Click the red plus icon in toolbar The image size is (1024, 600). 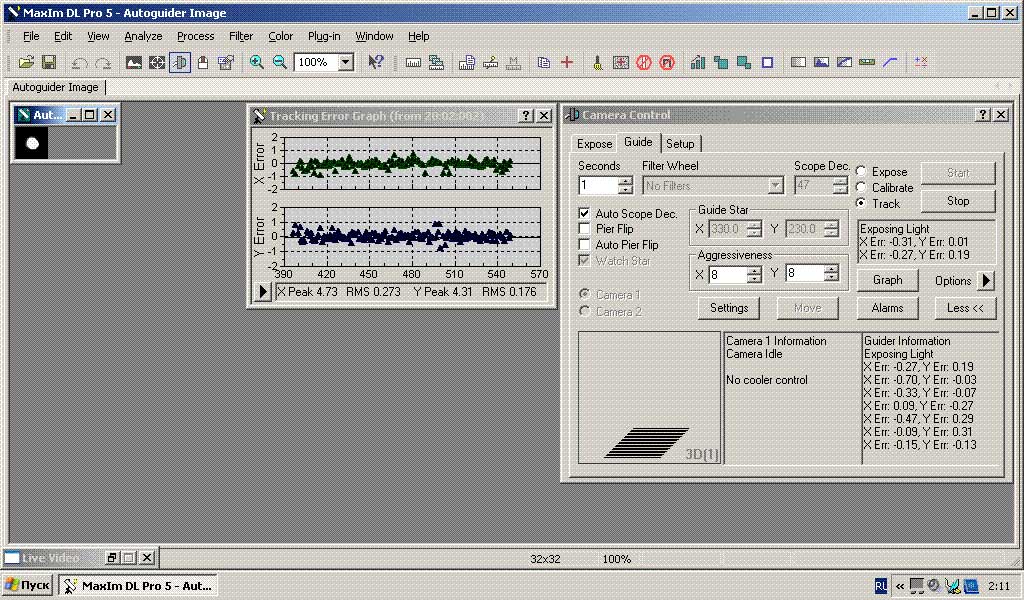[x=567, y=62]
